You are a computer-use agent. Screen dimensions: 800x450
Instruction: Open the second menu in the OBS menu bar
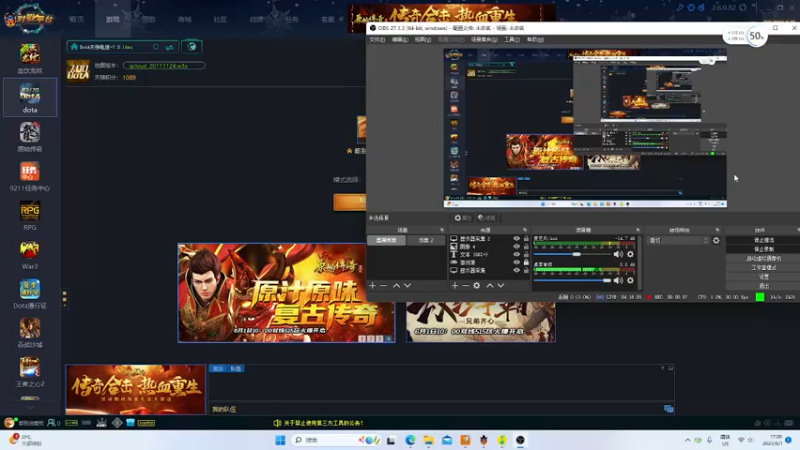coord(400,40)
